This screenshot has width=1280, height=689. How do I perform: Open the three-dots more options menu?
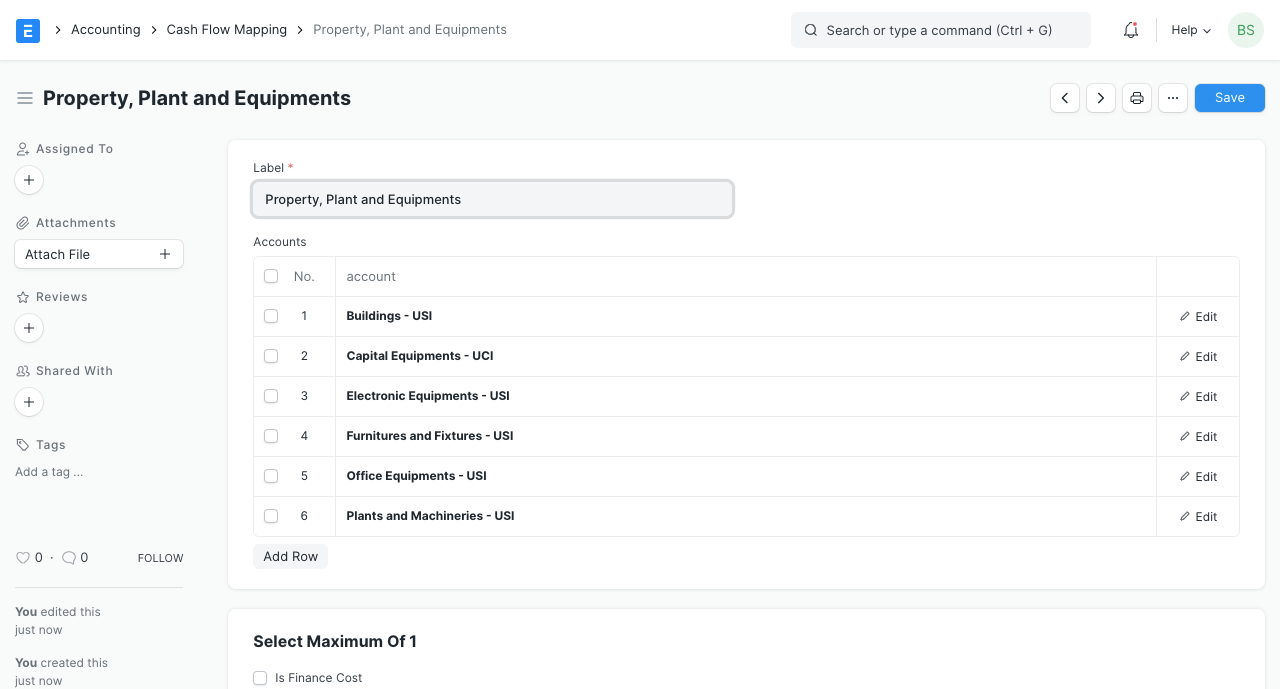1173,98
